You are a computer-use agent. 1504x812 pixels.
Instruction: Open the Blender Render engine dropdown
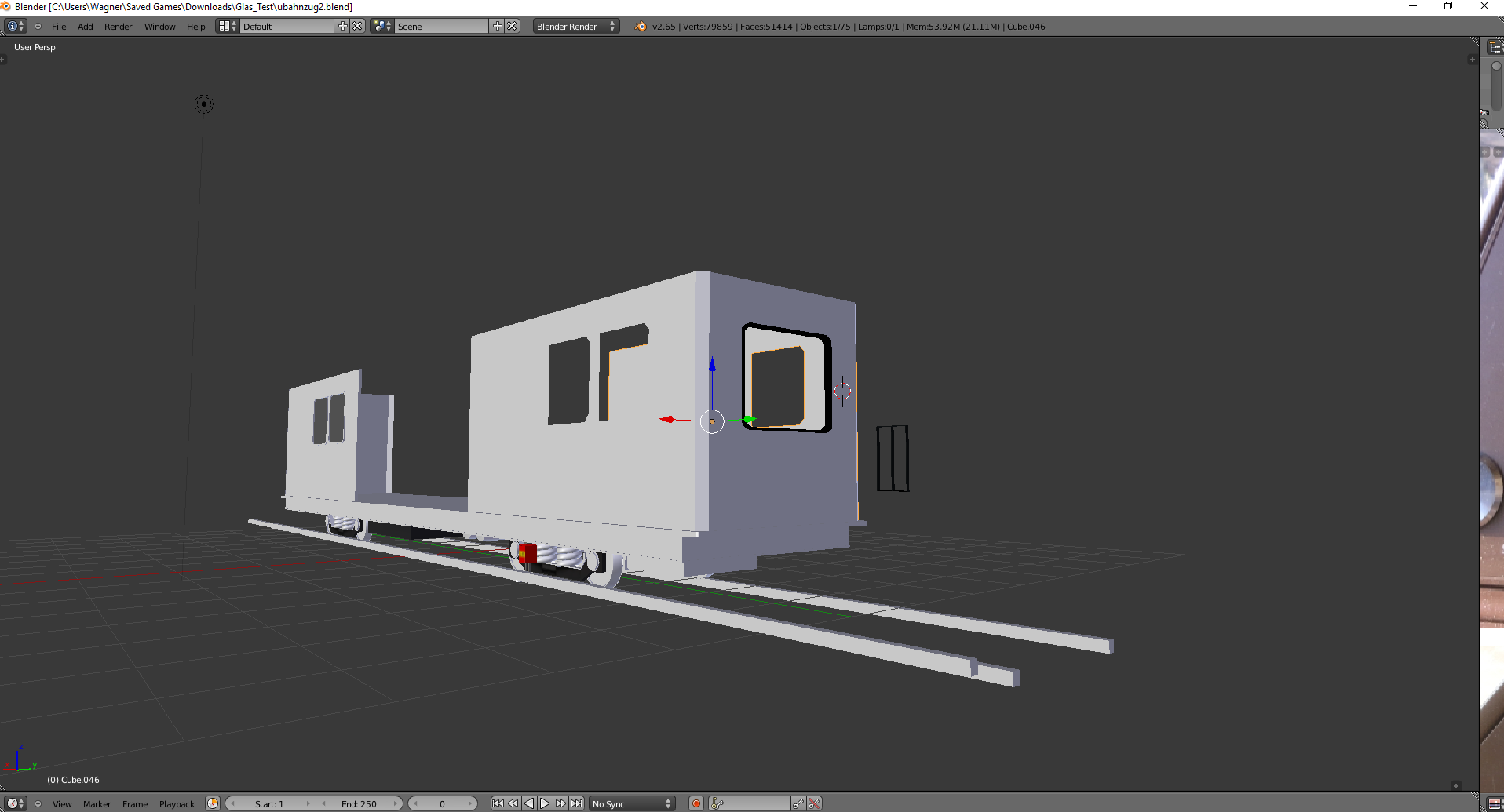coord(575,26)
